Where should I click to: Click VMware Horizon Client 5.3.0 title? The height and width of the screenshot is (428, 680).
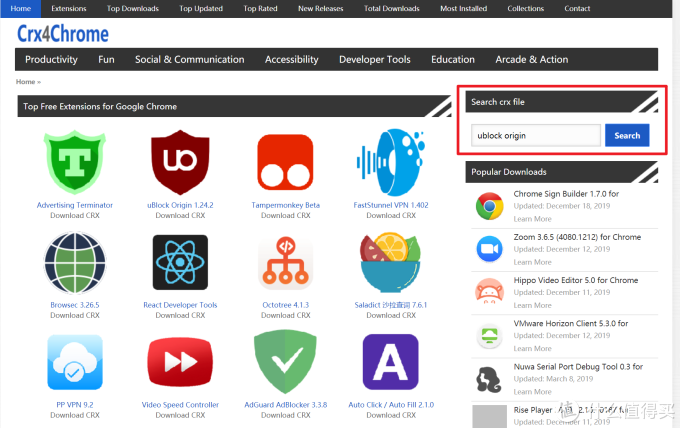[x=571, y=323]
